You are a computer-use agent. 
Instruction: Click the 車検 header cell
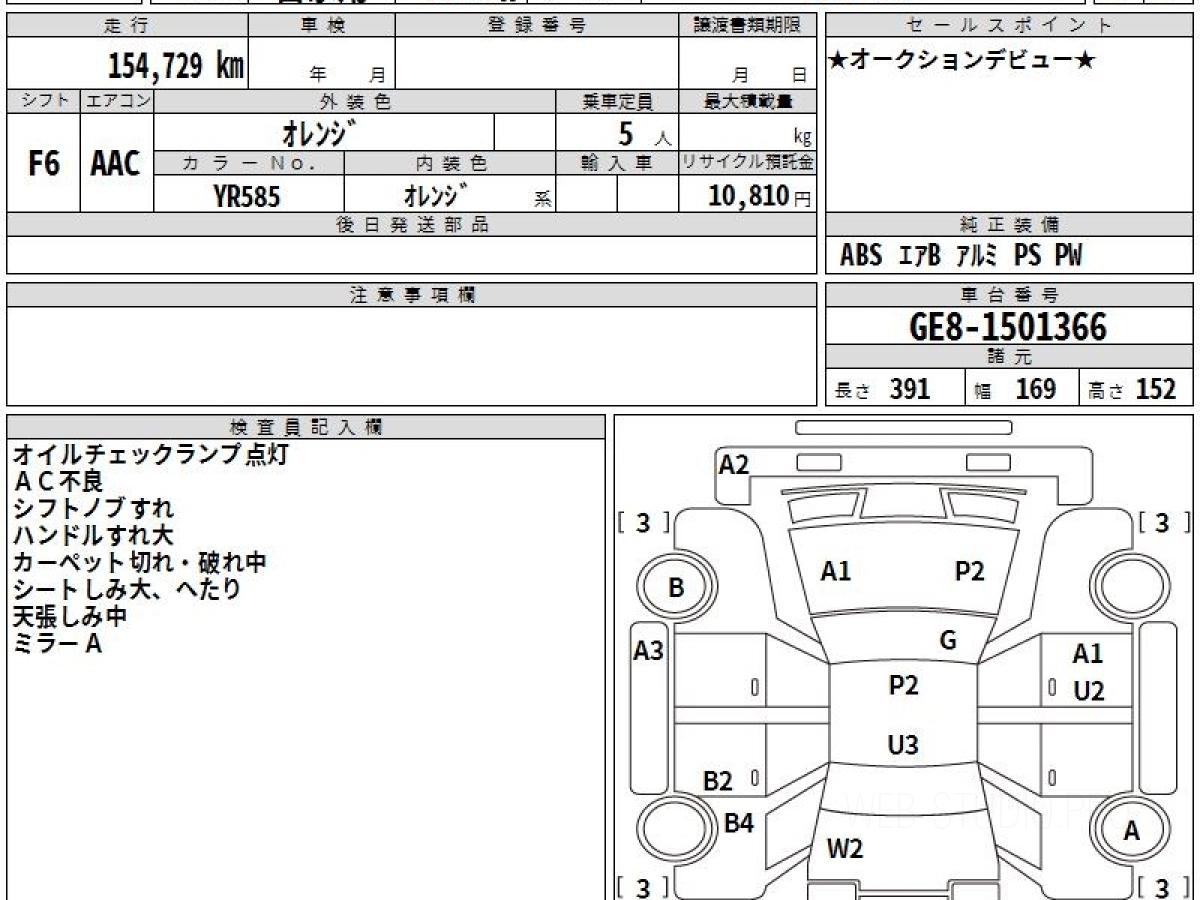[x=322, y=26]
